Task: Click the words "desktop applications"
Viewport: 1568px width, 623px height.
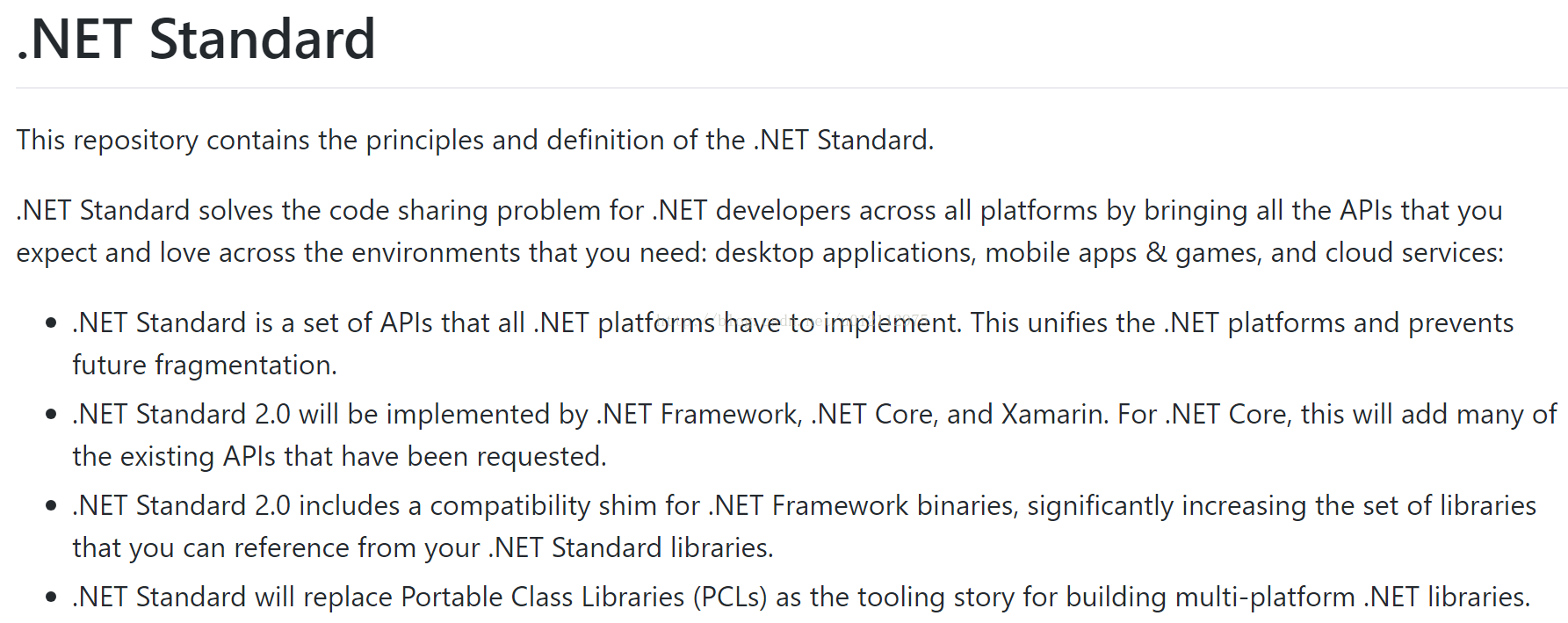Action: [845, 253]
